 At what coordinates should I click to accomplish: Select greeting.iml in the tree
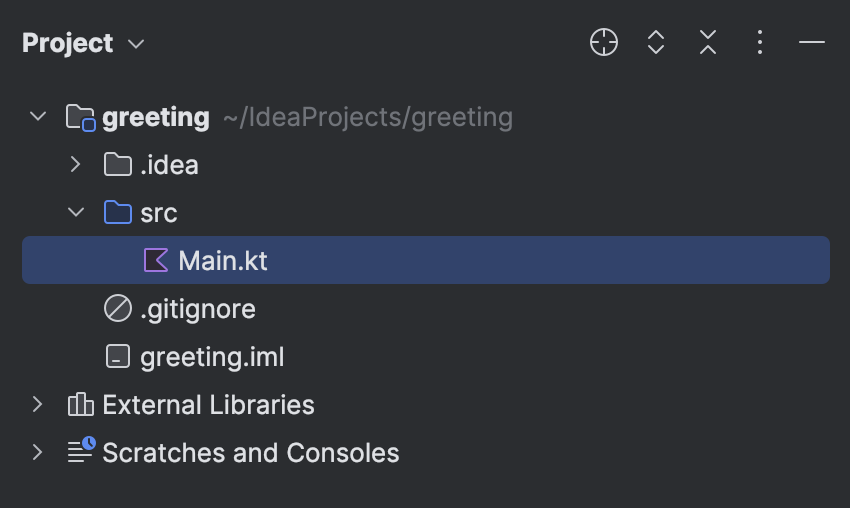click(212, 357)
